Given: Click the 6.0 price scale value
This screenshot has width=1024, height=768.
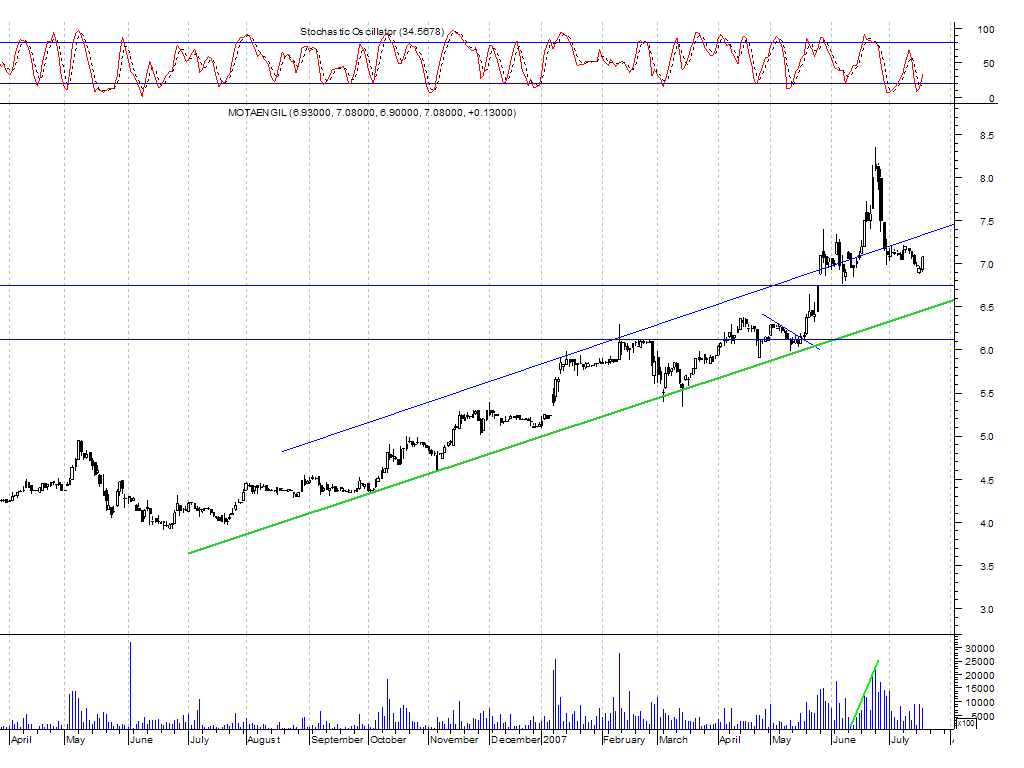Looking at the screenshot, I should [x=986, y=351].
